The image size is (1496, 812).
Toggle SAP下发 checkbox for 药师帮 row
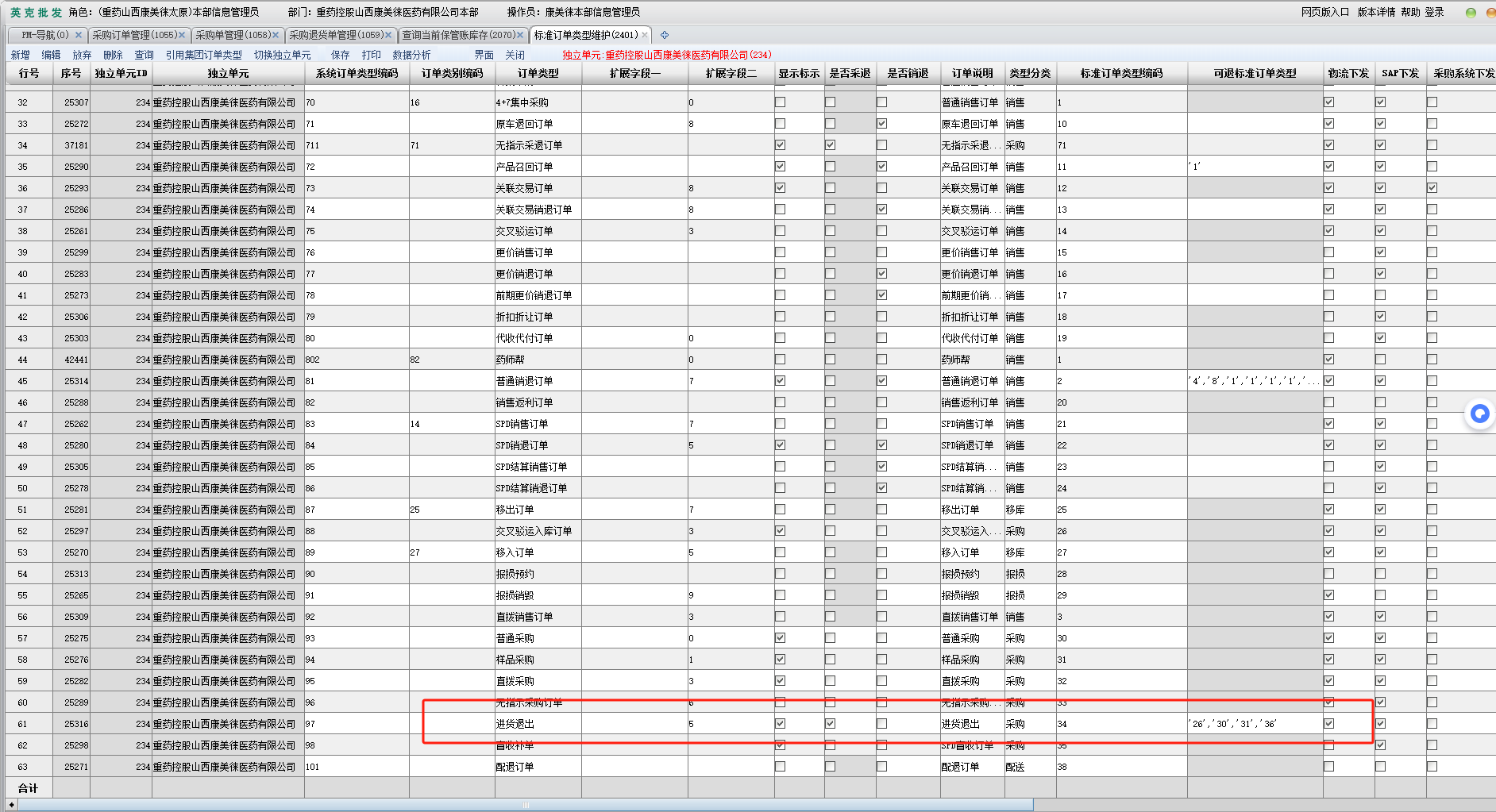point(1380,360)
